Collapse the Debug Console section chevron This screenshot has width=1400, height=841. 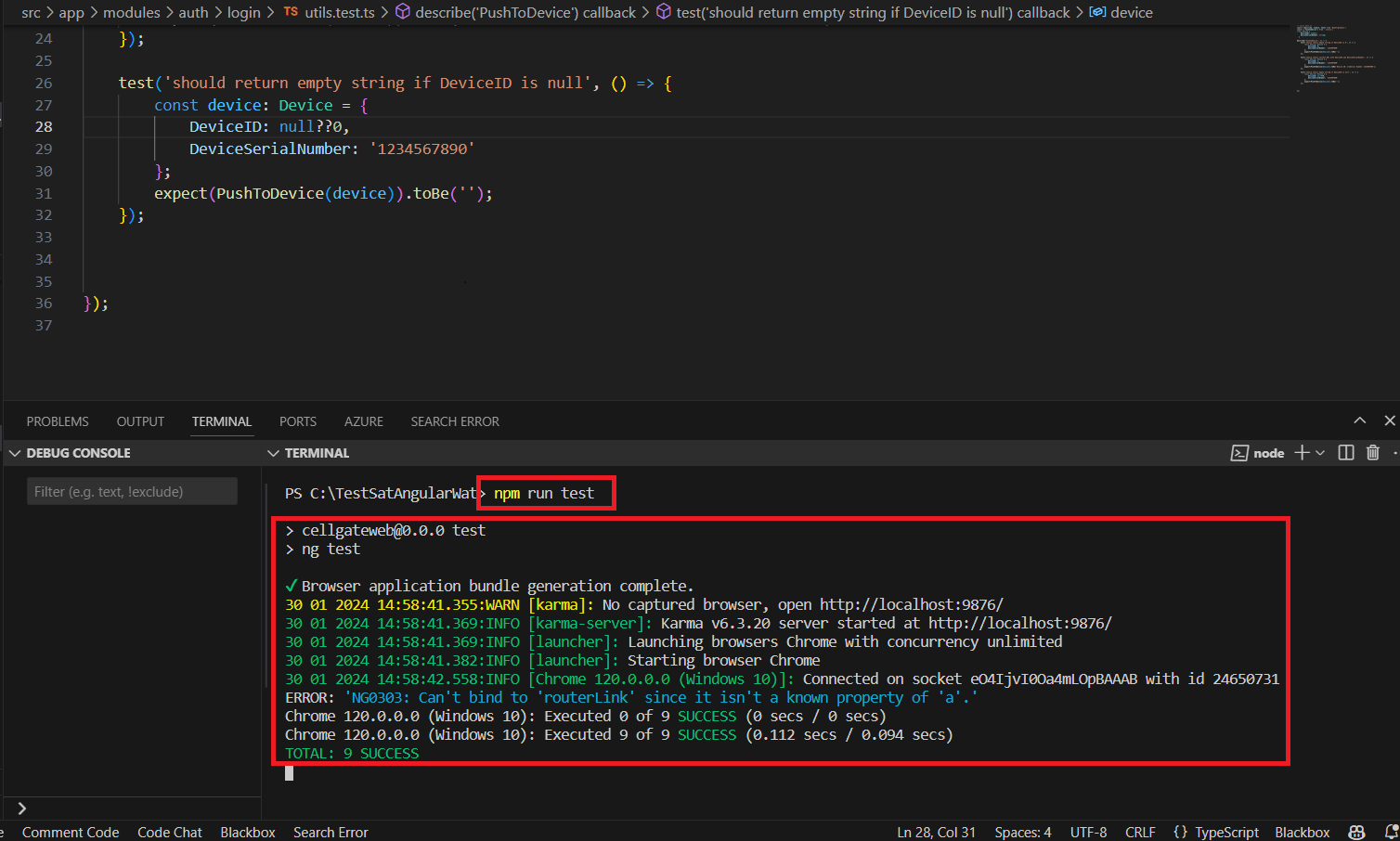pos(15,453)
